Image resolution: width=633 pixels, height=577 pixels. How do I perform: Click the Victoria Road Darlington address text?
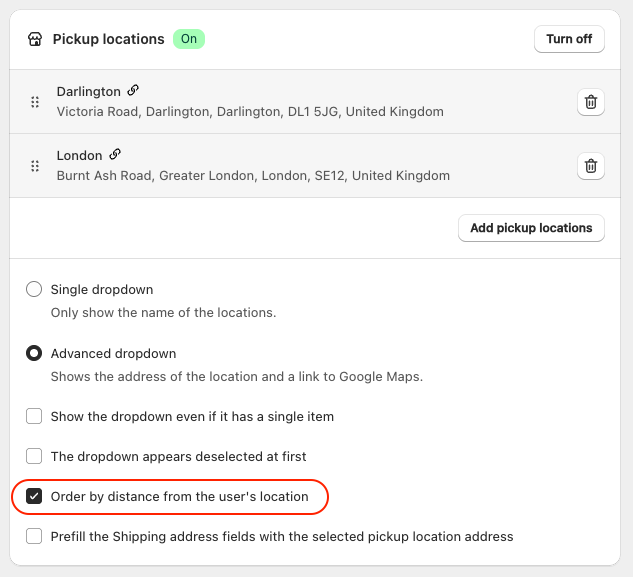click(x=250, y=112)
